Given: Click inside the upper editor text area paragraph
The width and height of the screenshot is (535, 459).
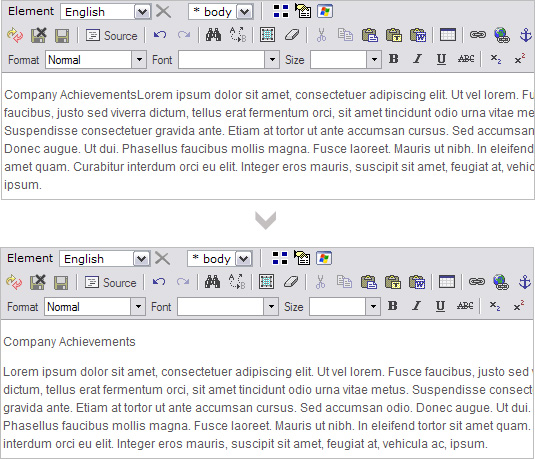Looking at the screenshot, I should [x=268, y=140].
